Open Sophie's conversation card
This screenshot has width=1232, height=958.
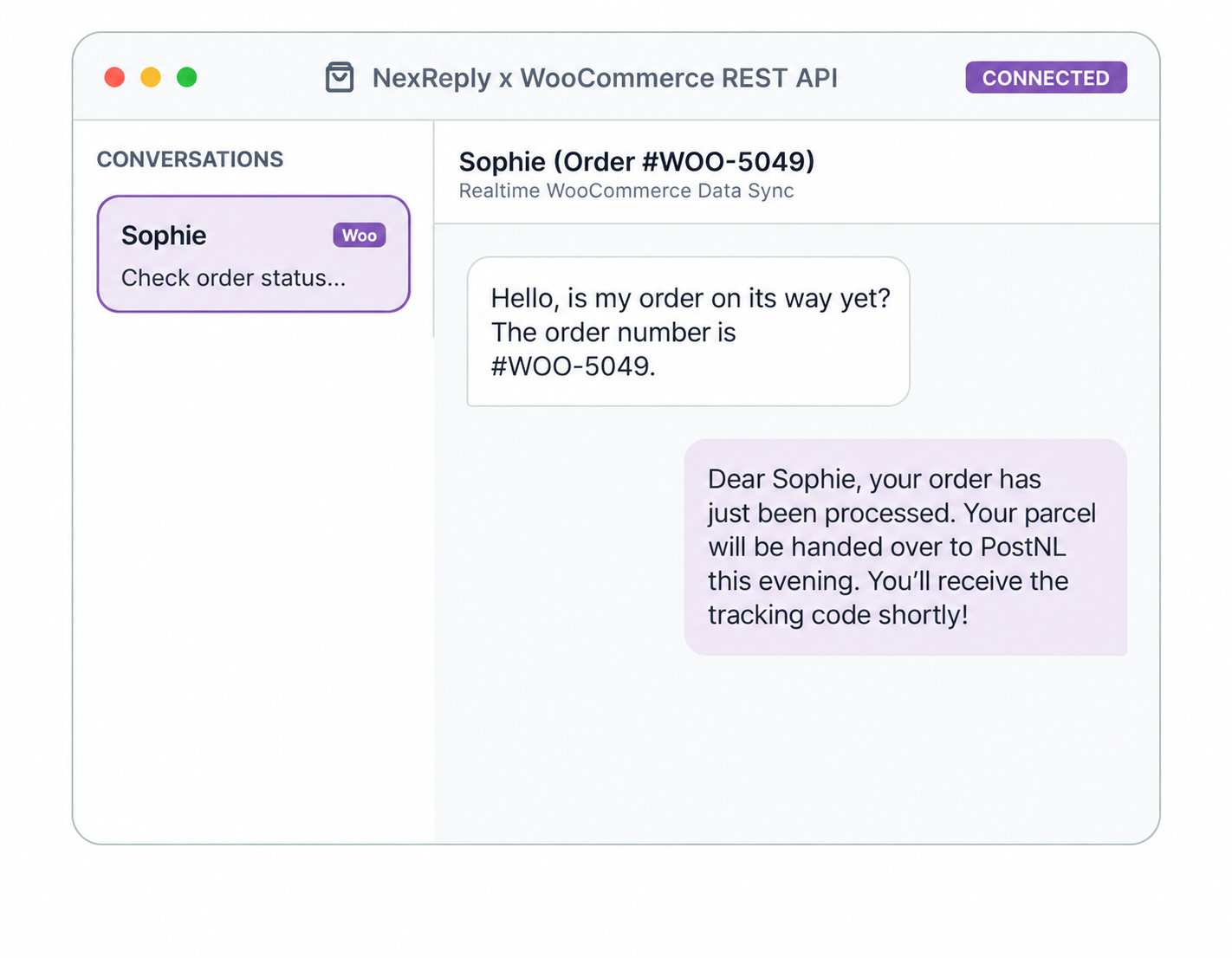pyautogui.click(x=253, y=254)
